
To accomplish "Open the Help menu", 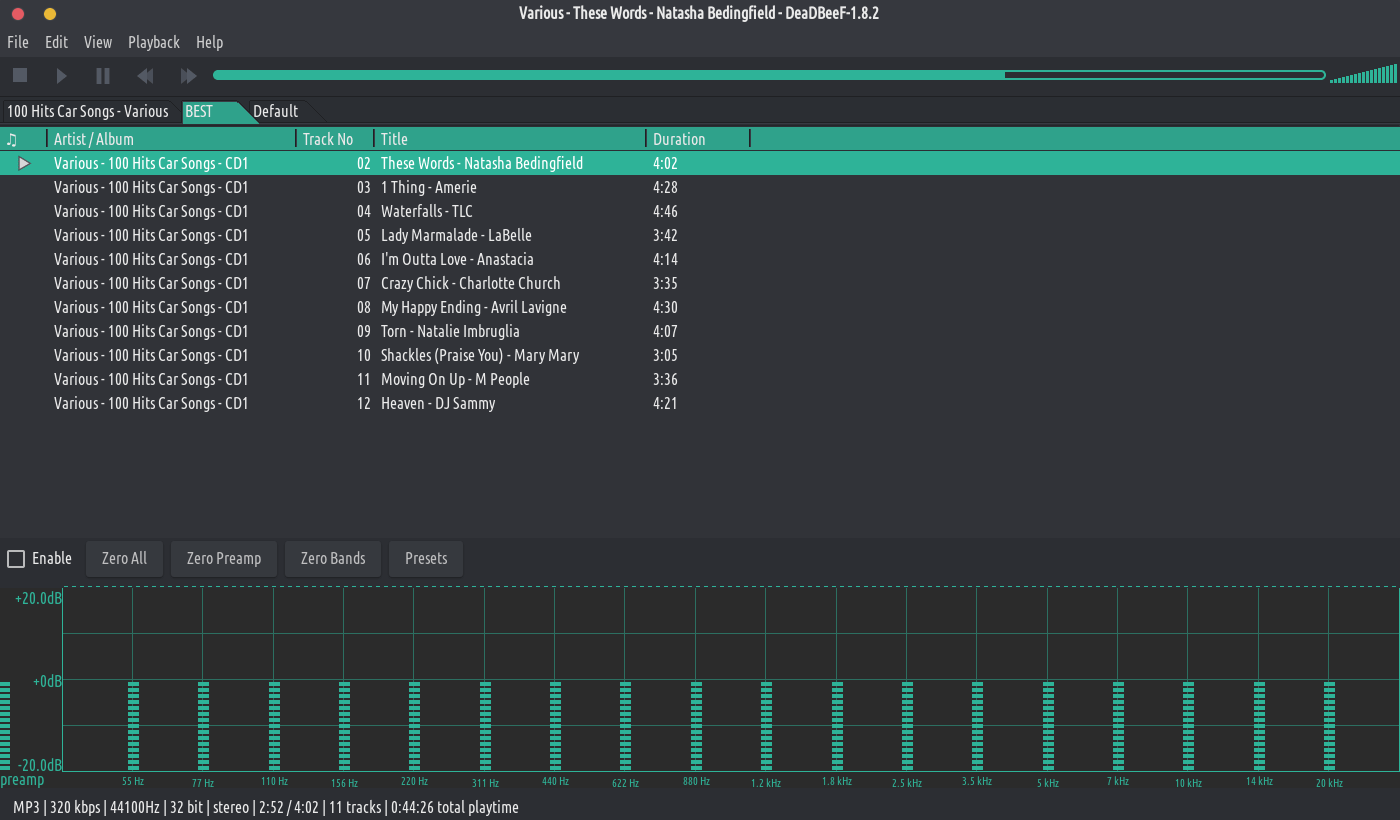I will [x=209, y=42].
